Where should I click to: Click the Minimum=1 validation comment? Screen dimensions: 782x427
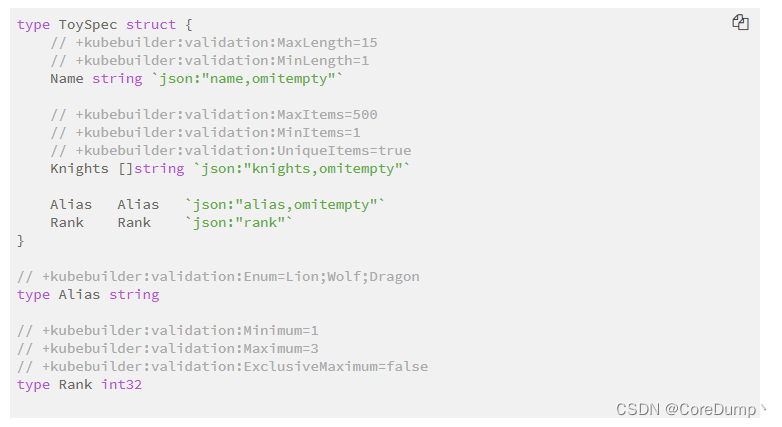(x=168, y=331)
